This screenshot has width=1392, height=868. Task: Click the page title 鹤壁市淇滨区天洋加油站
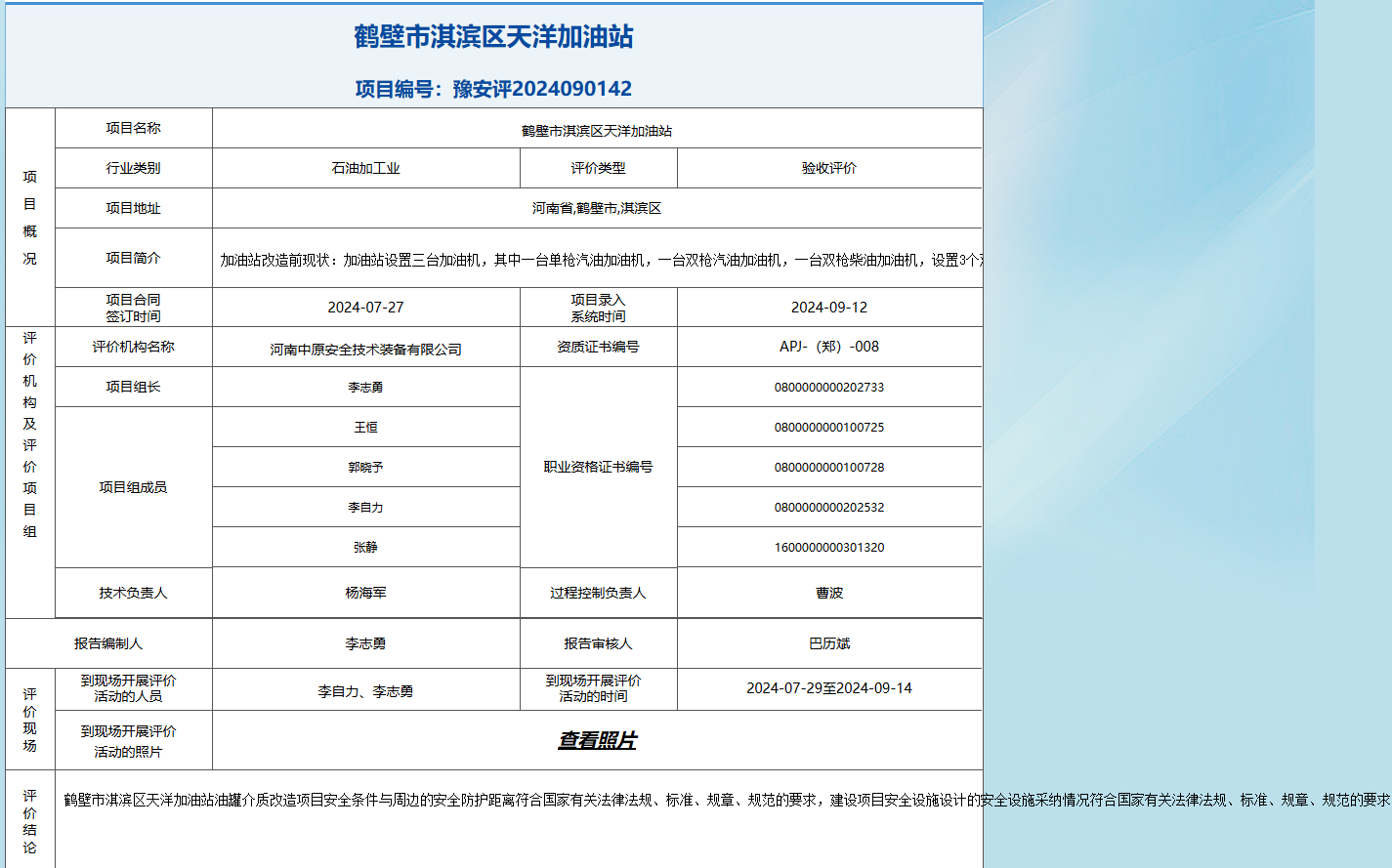coord(493,37)
